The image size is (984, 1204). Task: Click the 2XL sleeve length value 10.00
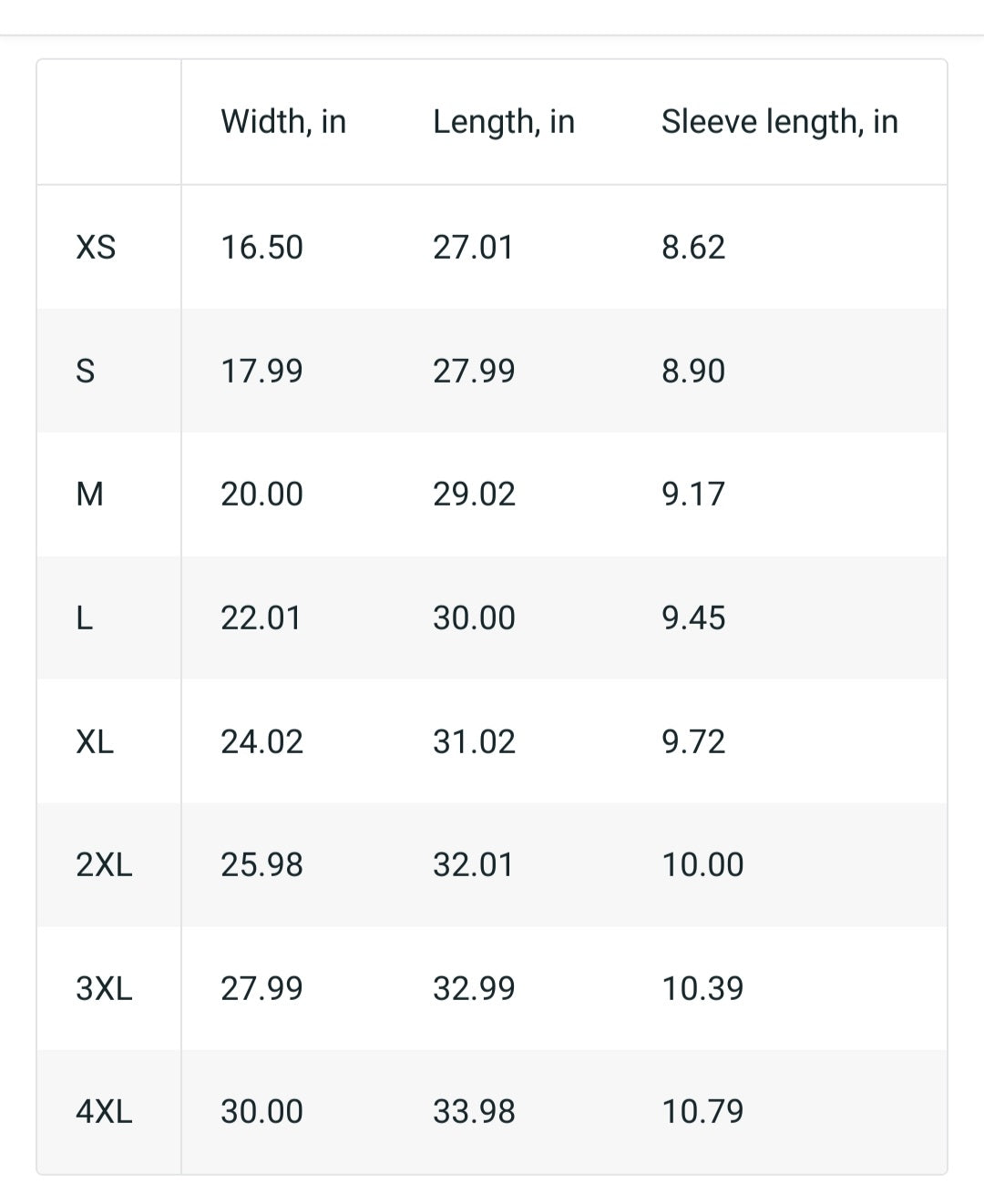point(702,864)
